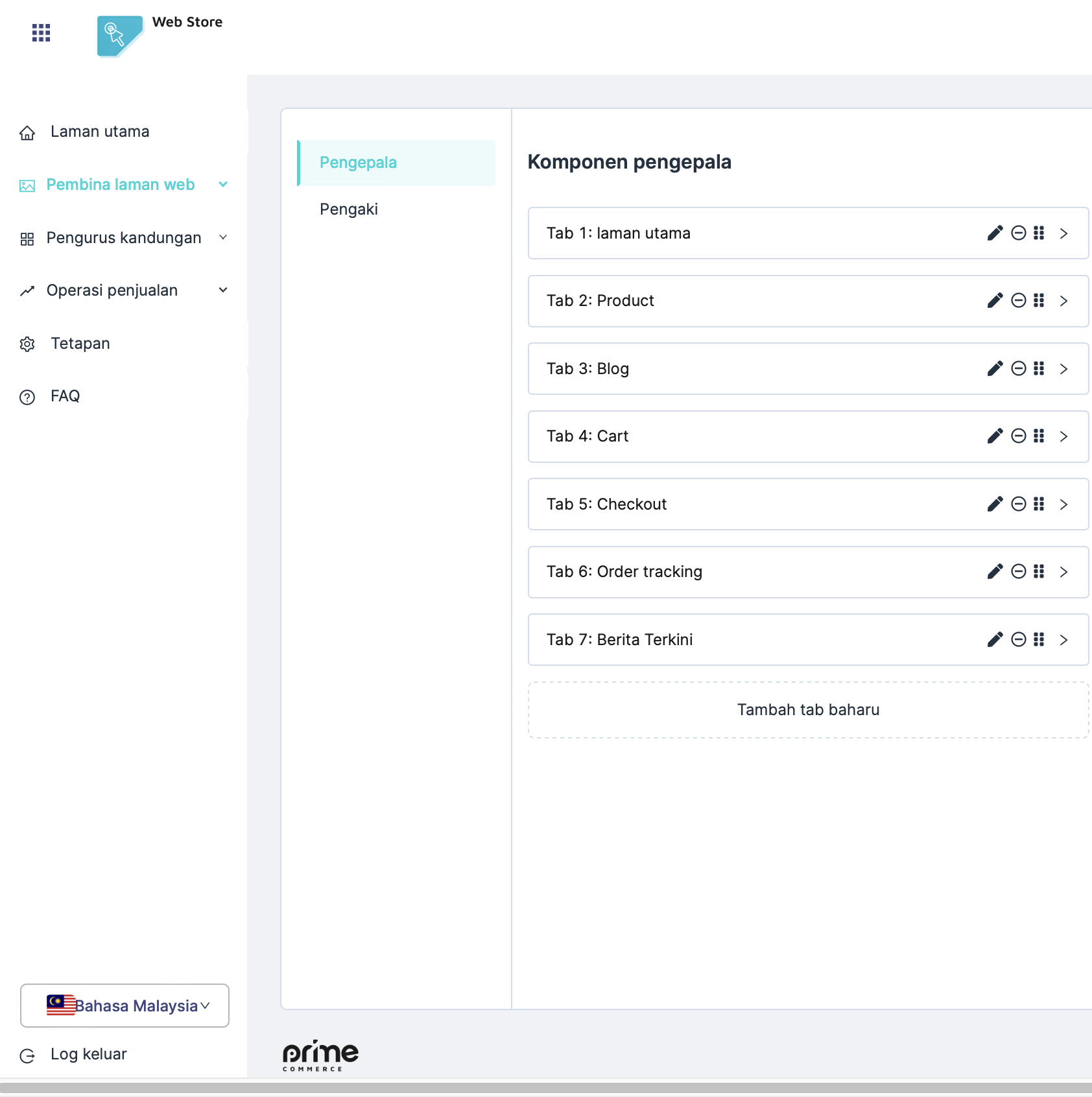Image resolution: width=1092 pixels, height=1097 pixels.
Task: Click the Web Store logo icon
Action: click(x=119, y=36)
